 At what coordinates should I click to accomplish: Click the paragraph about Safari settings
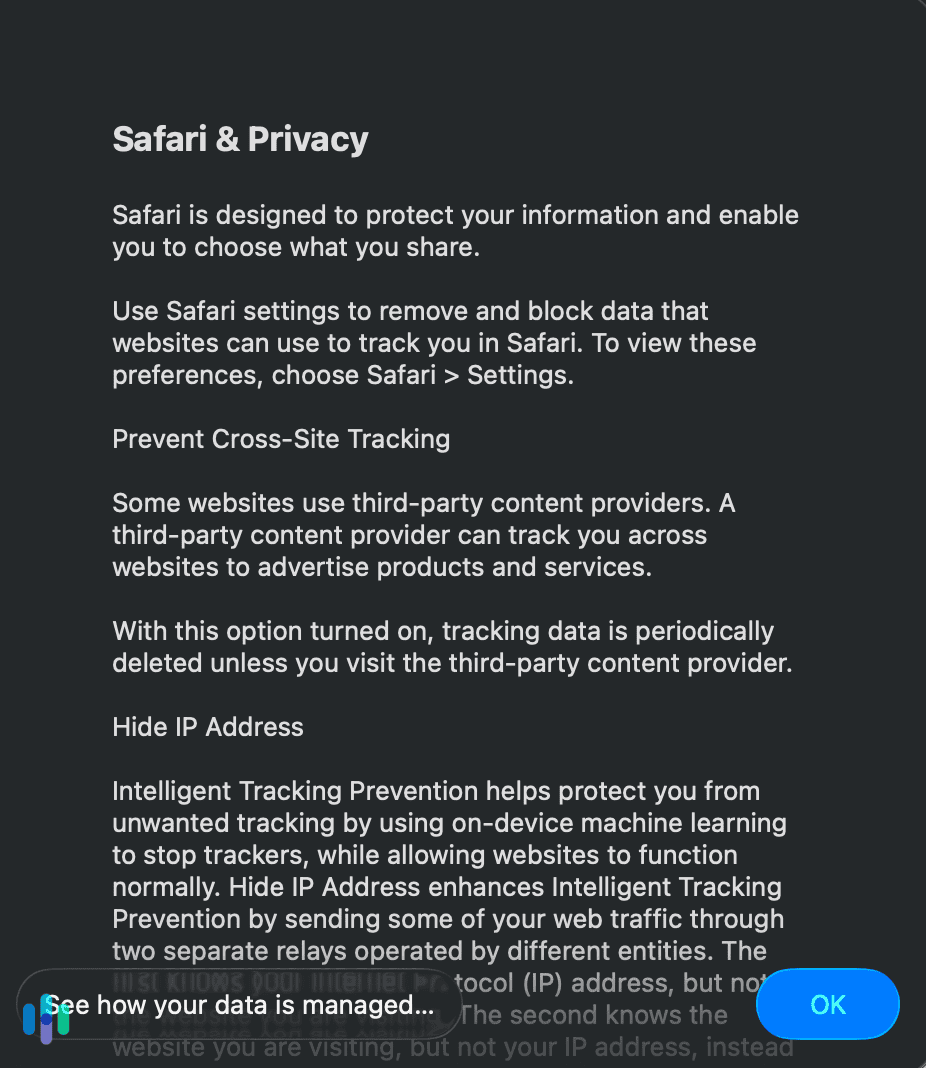(434, 342)
